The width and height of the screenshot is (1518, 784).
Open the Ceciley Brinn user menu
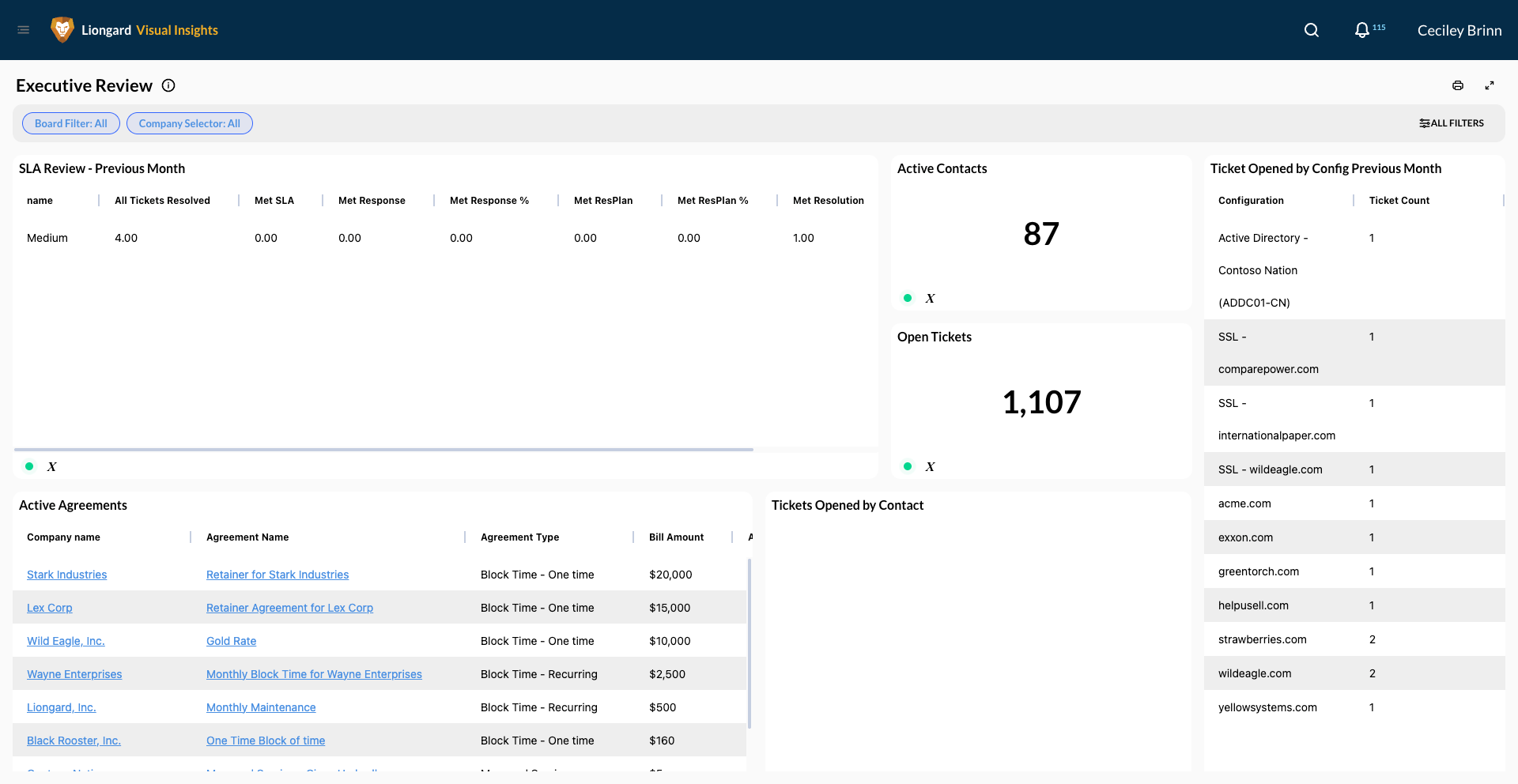(1459, 30)
